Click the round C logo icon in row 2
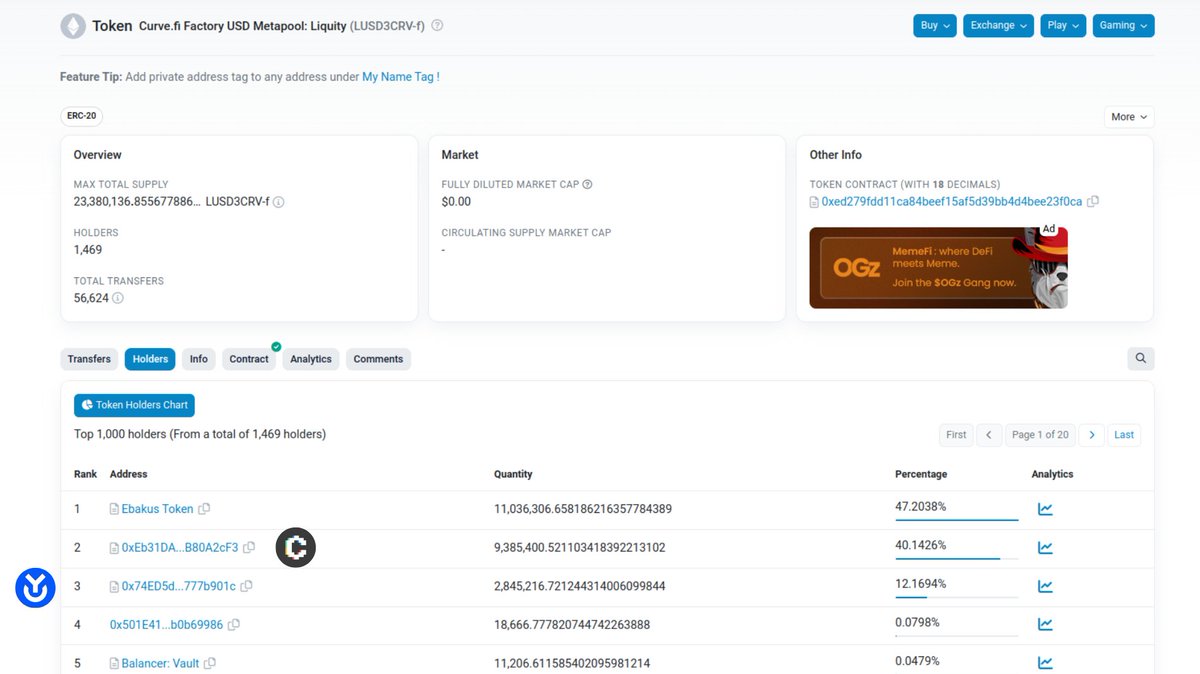Screen dimensions: 1200x674 click(296, 548)
